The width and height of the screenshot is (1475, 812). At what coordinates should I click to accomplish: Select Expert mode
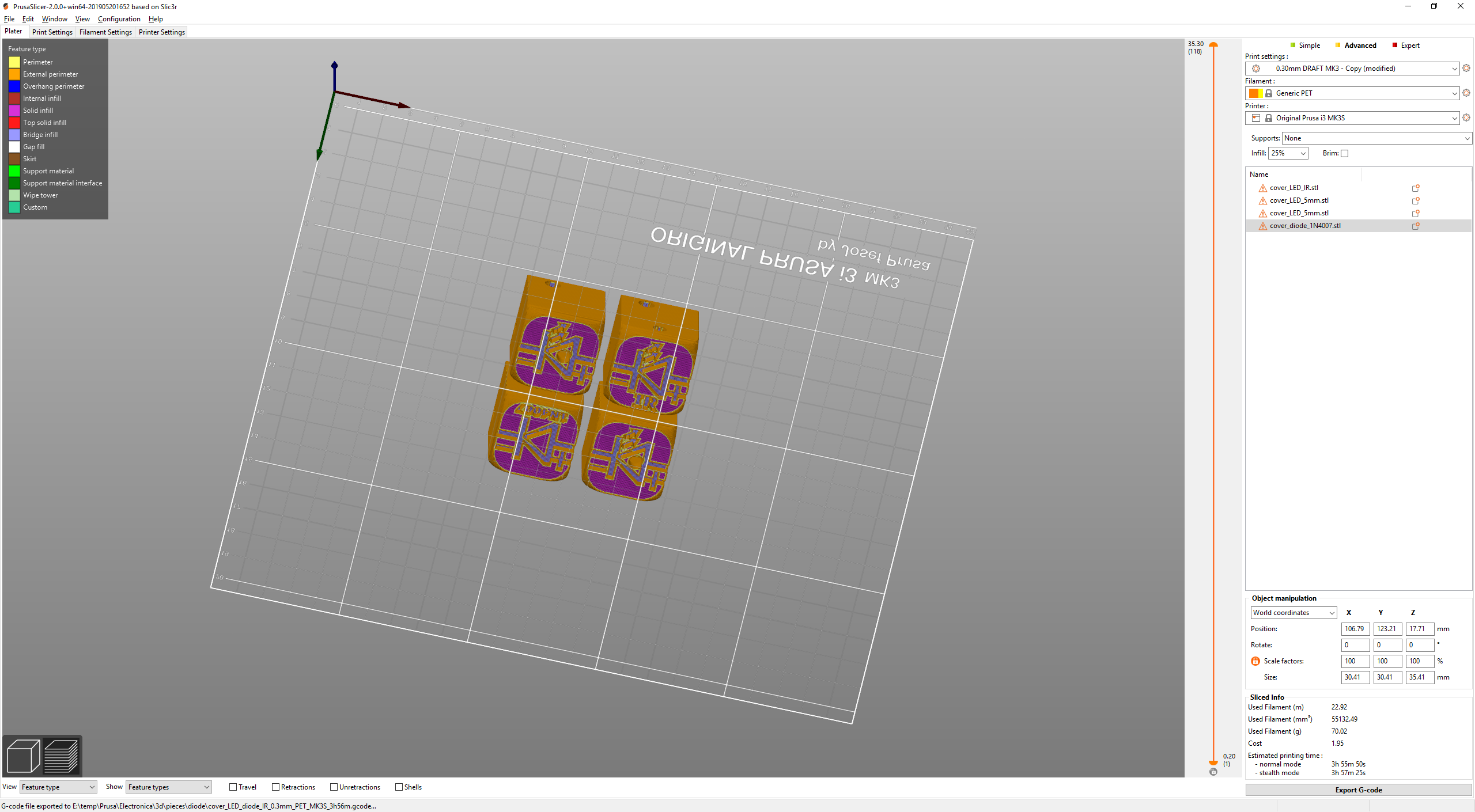click(x=1409, y=45)
